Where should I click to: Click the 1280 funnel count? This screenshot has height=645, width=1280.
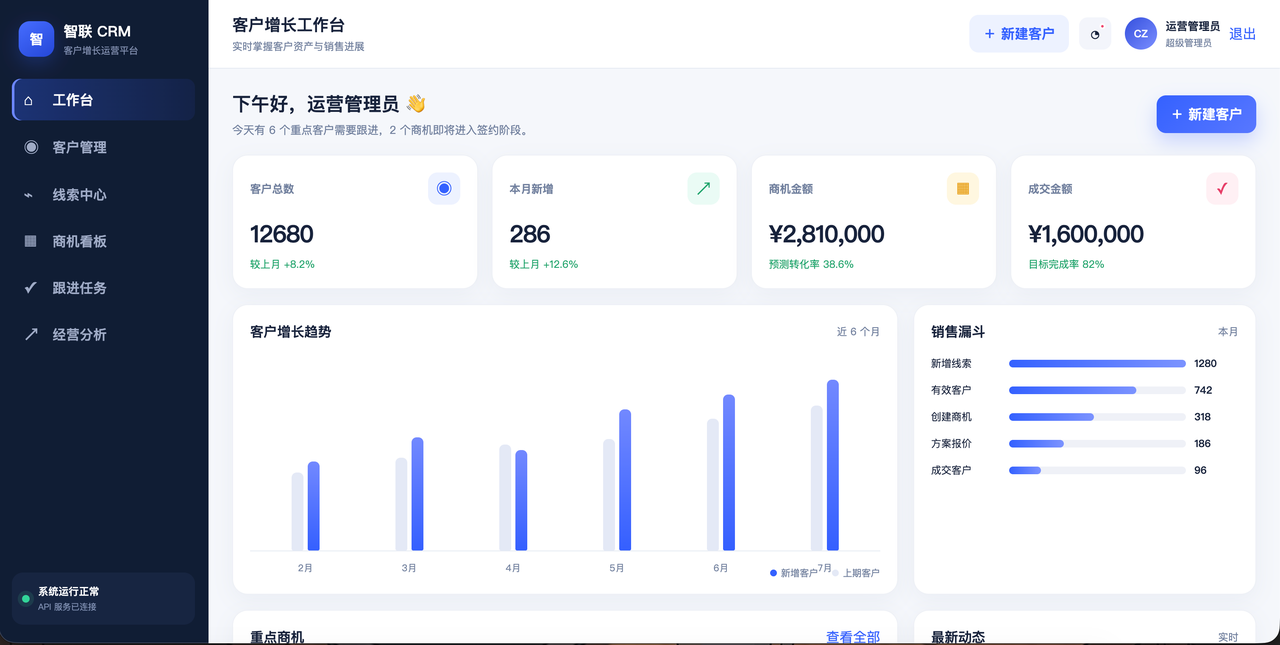1205,364
